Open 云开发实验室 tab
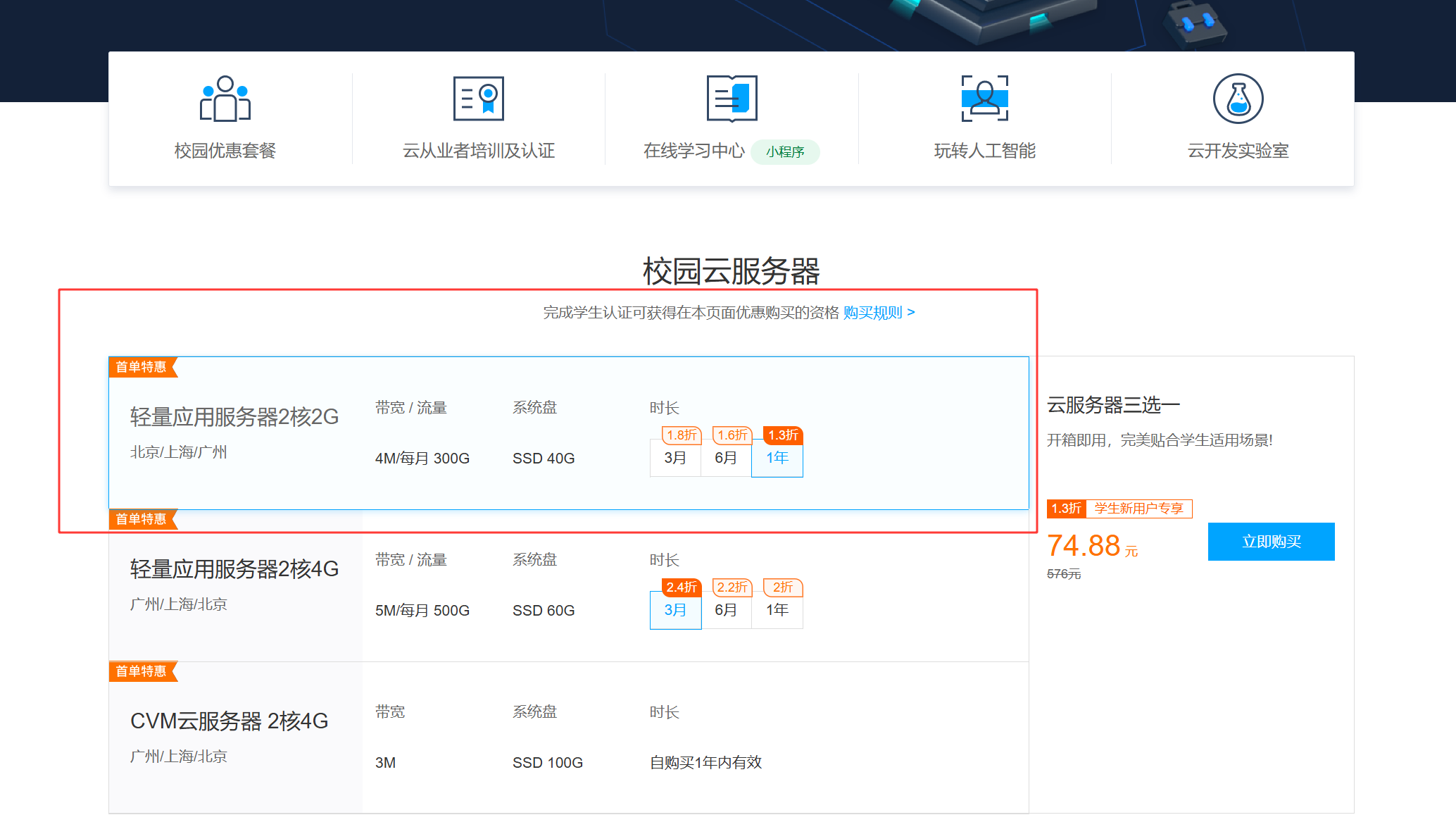 pos(1238,151)
